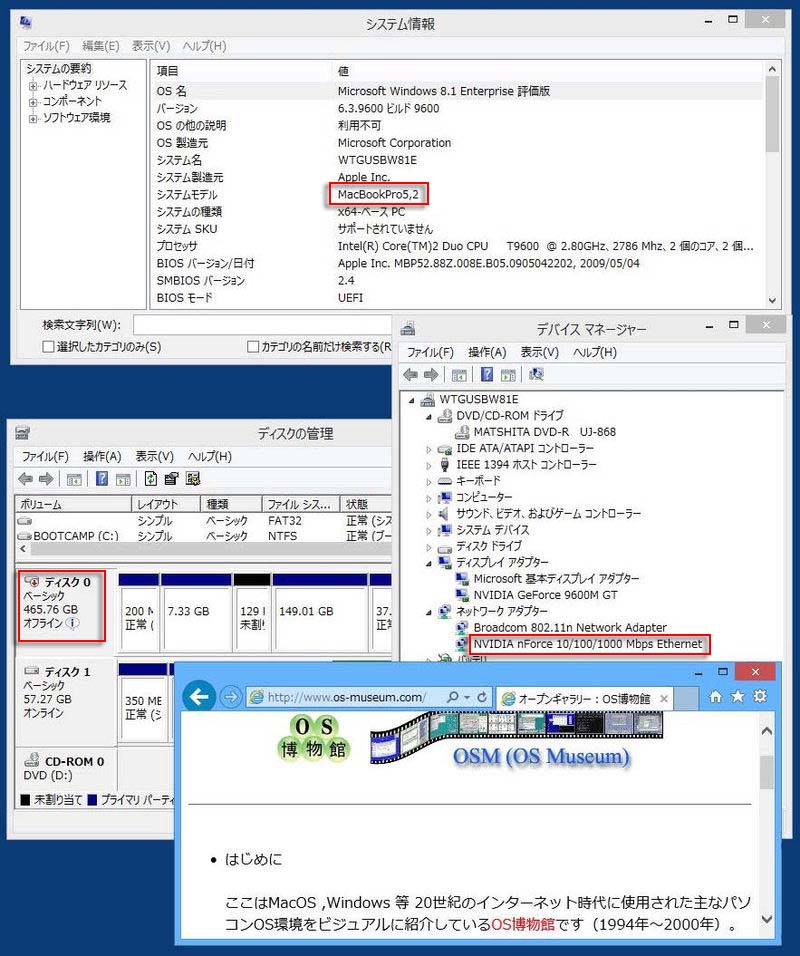
Task: Open the address bar dropdown arrow in IE
Action: click(467, 697)
